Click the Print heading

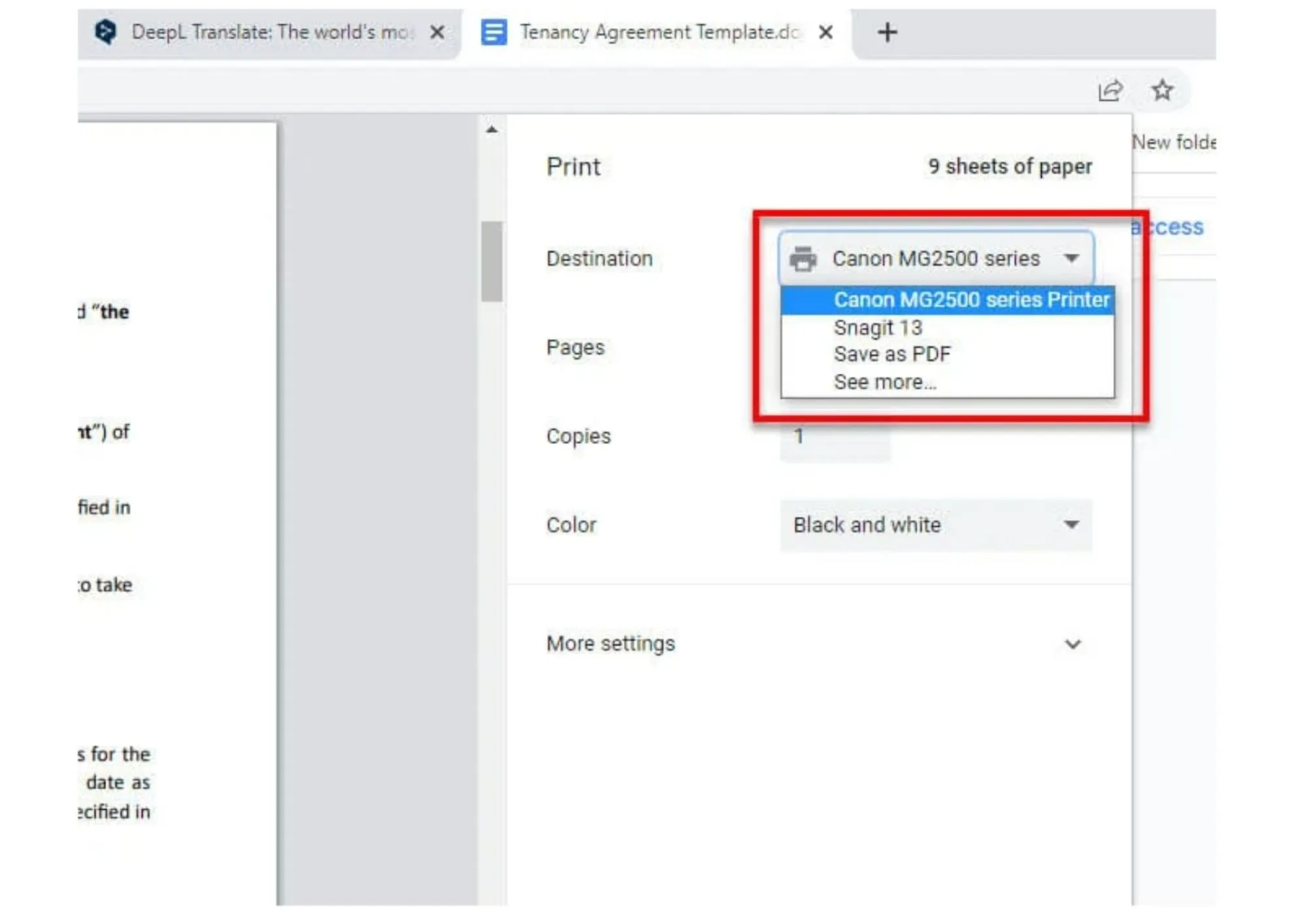[573, 167]
